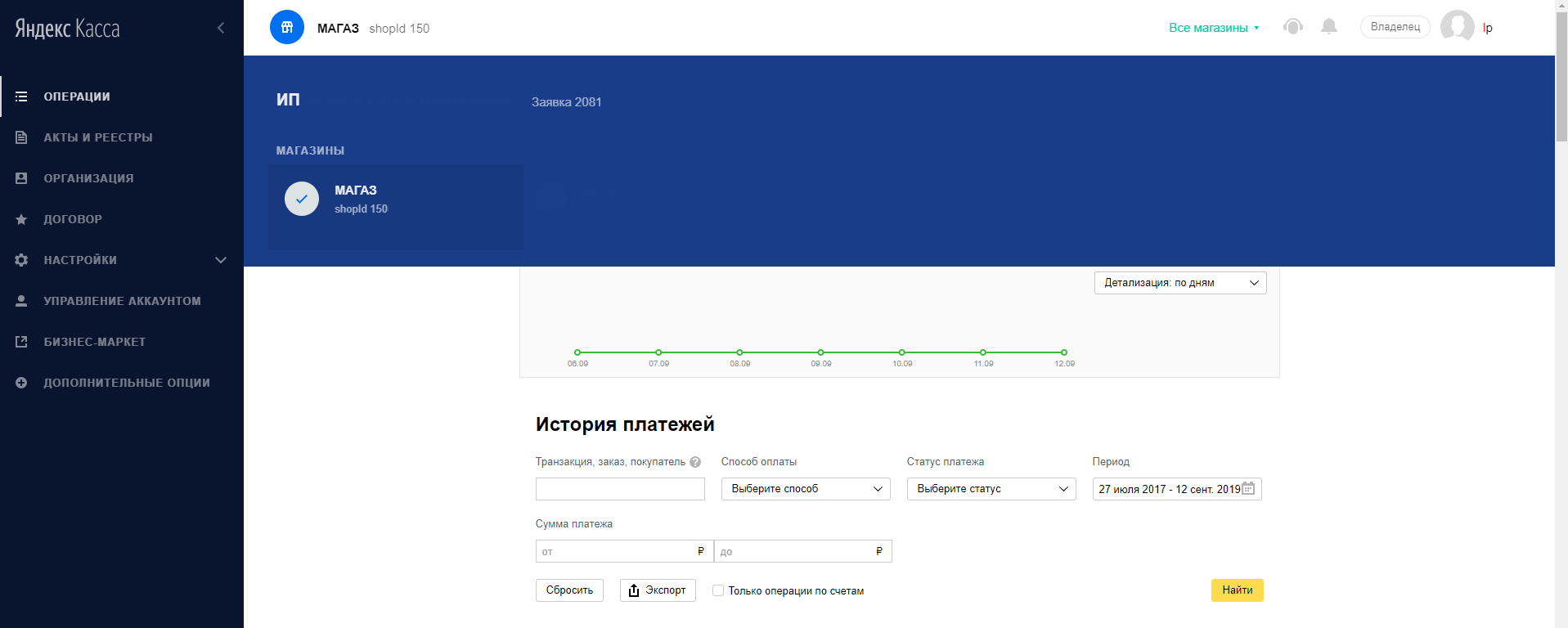Open the calendar icon in Период field
The width and height of the screenshot is (1568, 628).
pos(1248,488)
